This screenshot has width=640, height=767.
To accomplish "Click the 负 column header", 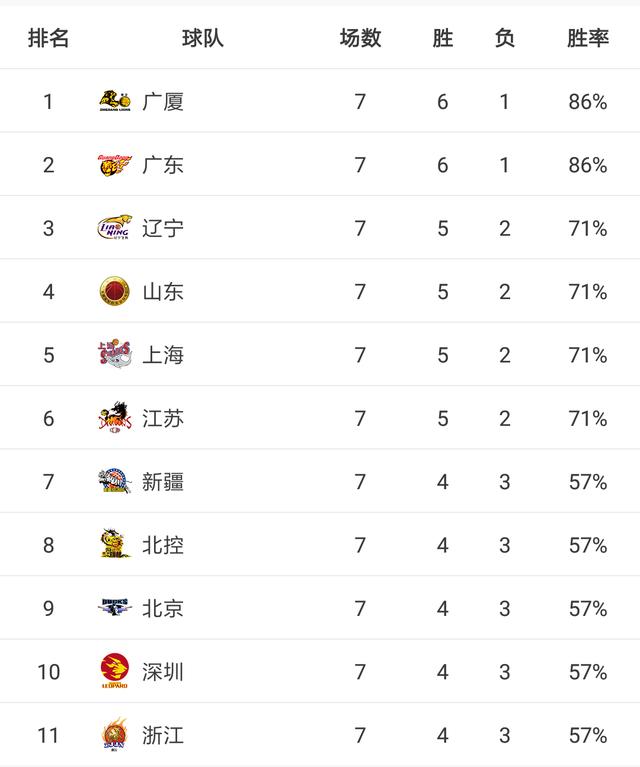I will tap(505, 38).
